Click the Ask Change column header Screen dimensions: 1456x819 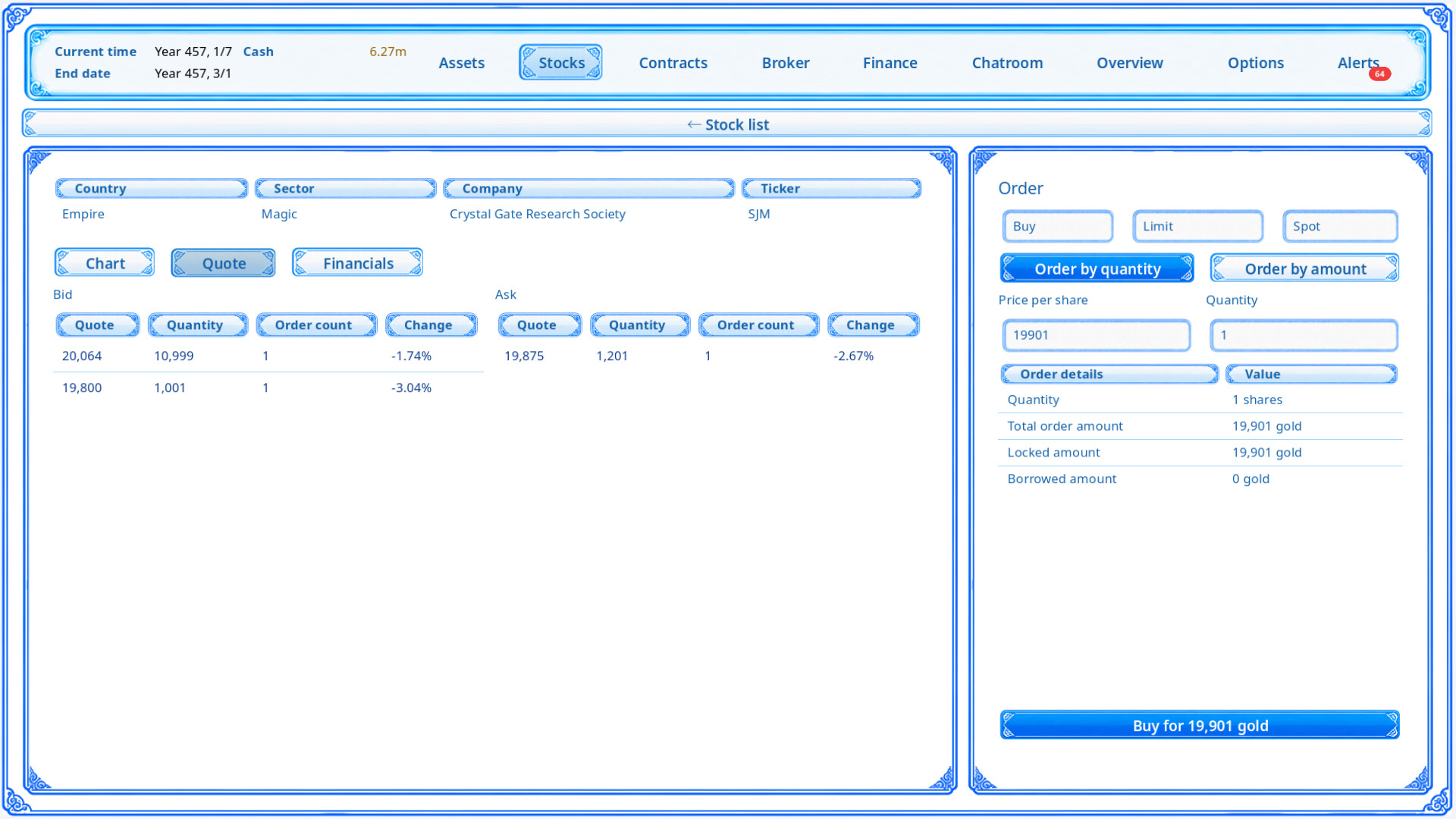(874, 325)
